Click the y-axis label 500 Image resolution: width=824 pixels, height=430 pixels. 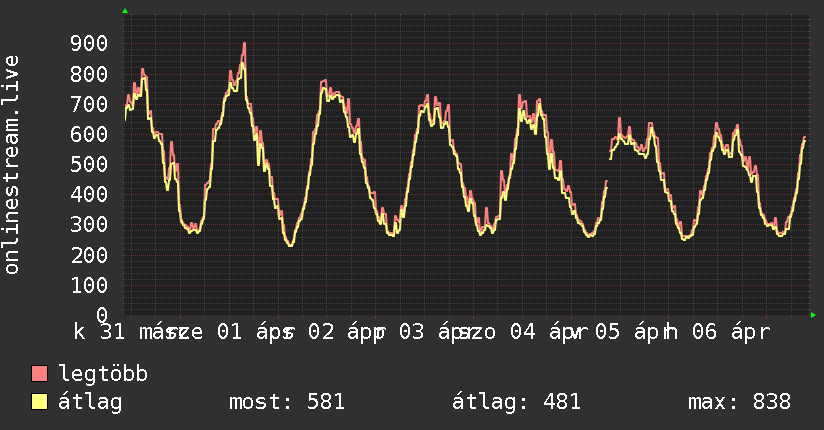(89, 165)
